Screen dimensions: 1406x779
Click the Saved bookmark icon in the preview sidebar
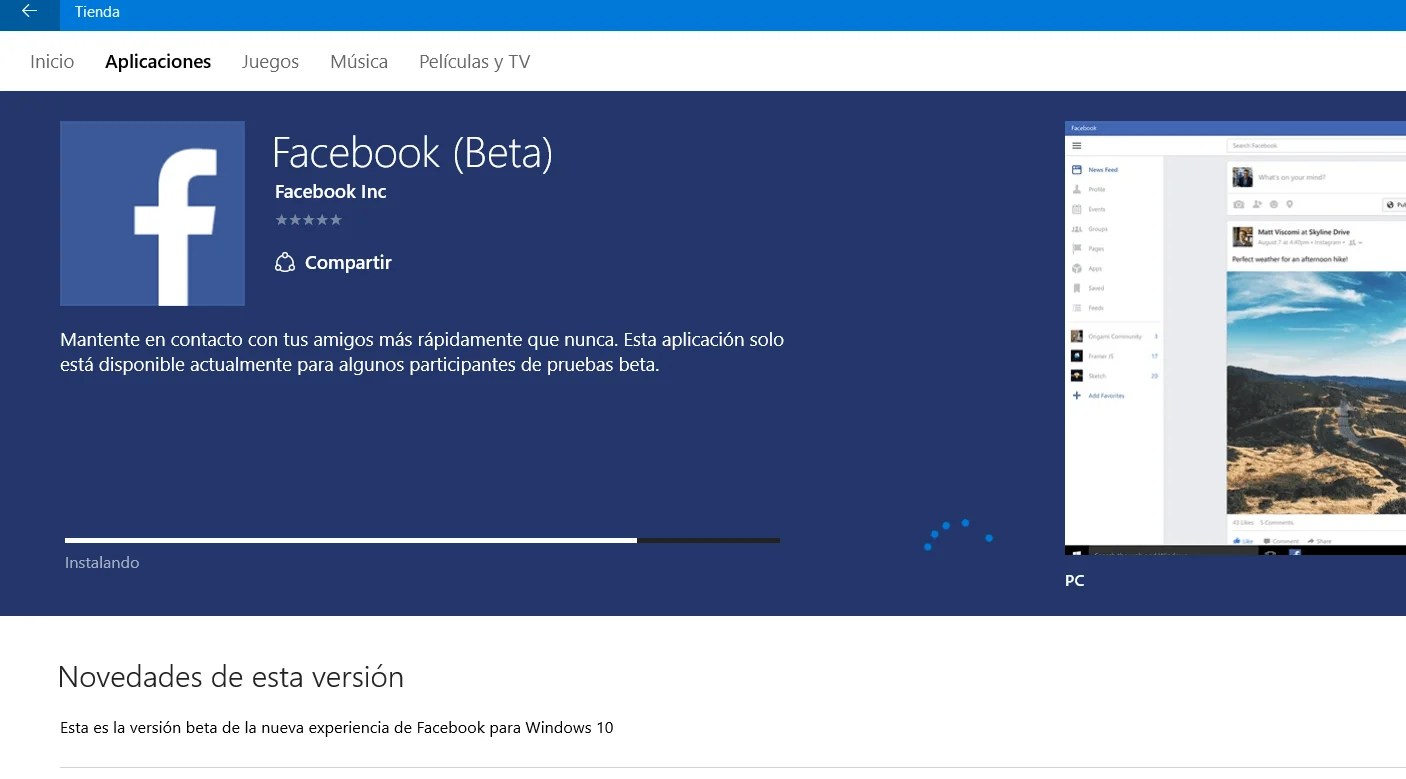point(1078,288)
